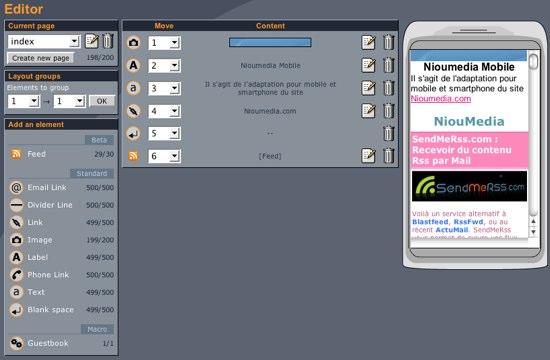Click the Blank space element label
Viewport: 550px width, 360px height.
click(x=51, y=310)
